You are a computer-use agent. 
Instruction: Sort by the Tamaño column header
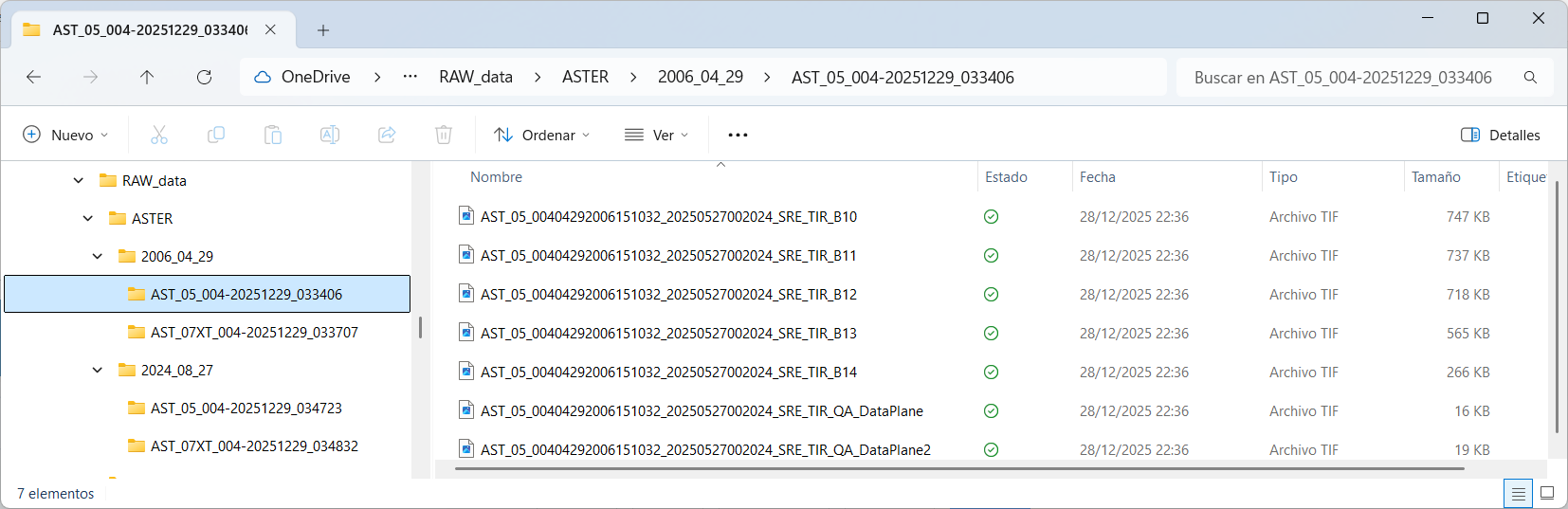(x=1436, y=177)
